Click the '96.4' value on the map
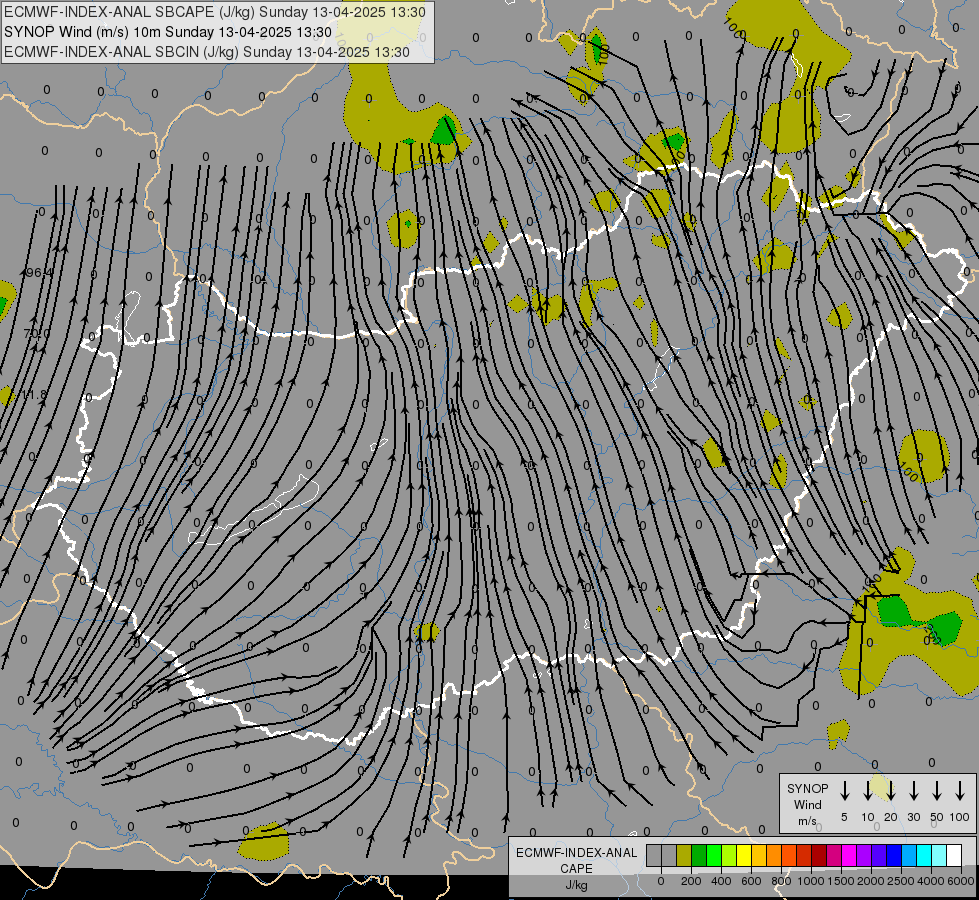Viewport: 979px width, 900px height. click(x=39, y=272)
